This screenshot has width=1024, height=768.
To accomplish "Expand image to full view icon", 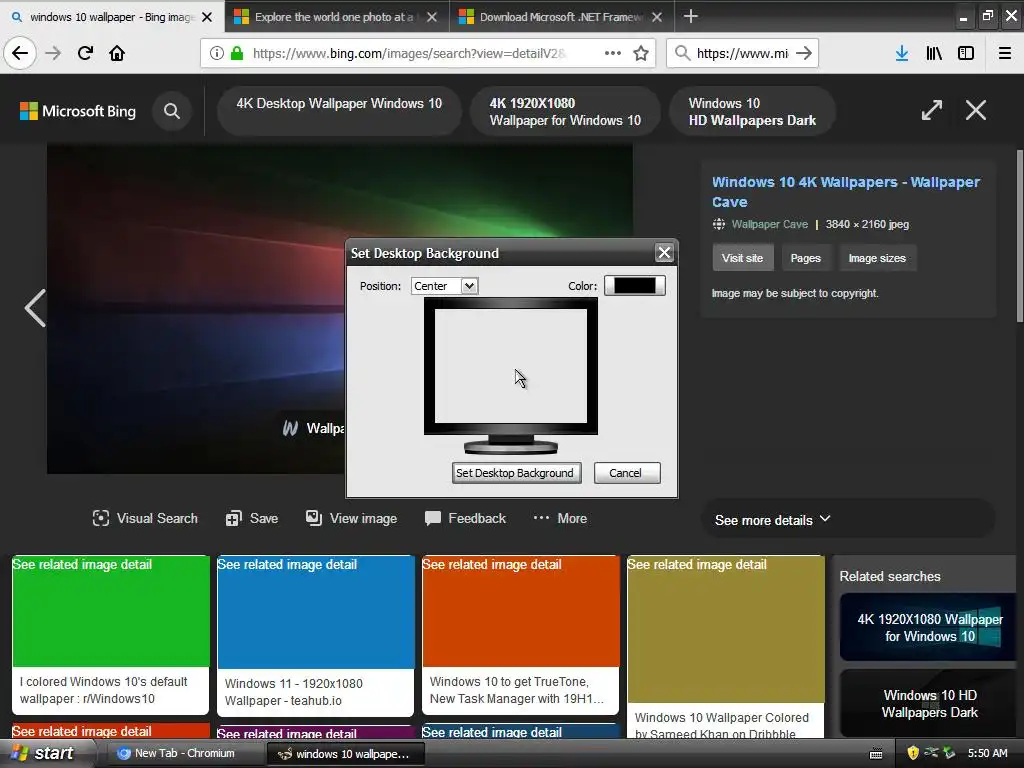I will (932, 110).
